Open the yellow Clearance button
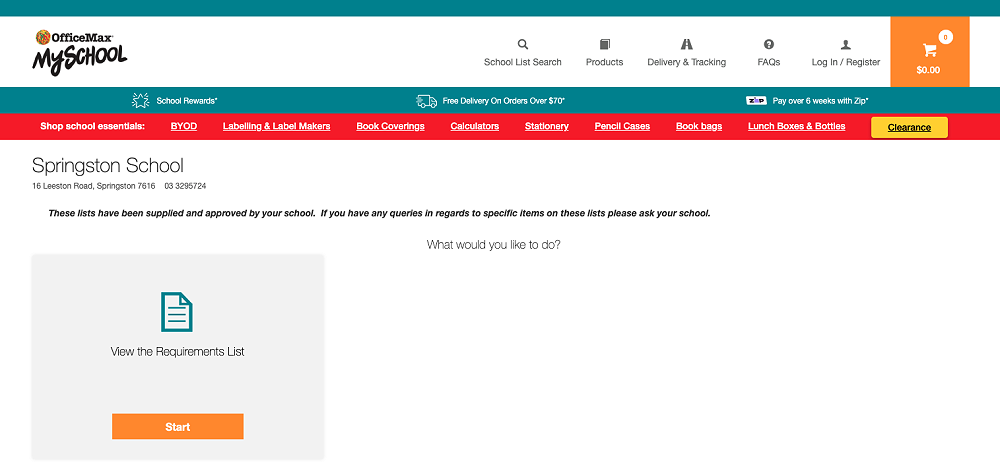 [909, 127]
